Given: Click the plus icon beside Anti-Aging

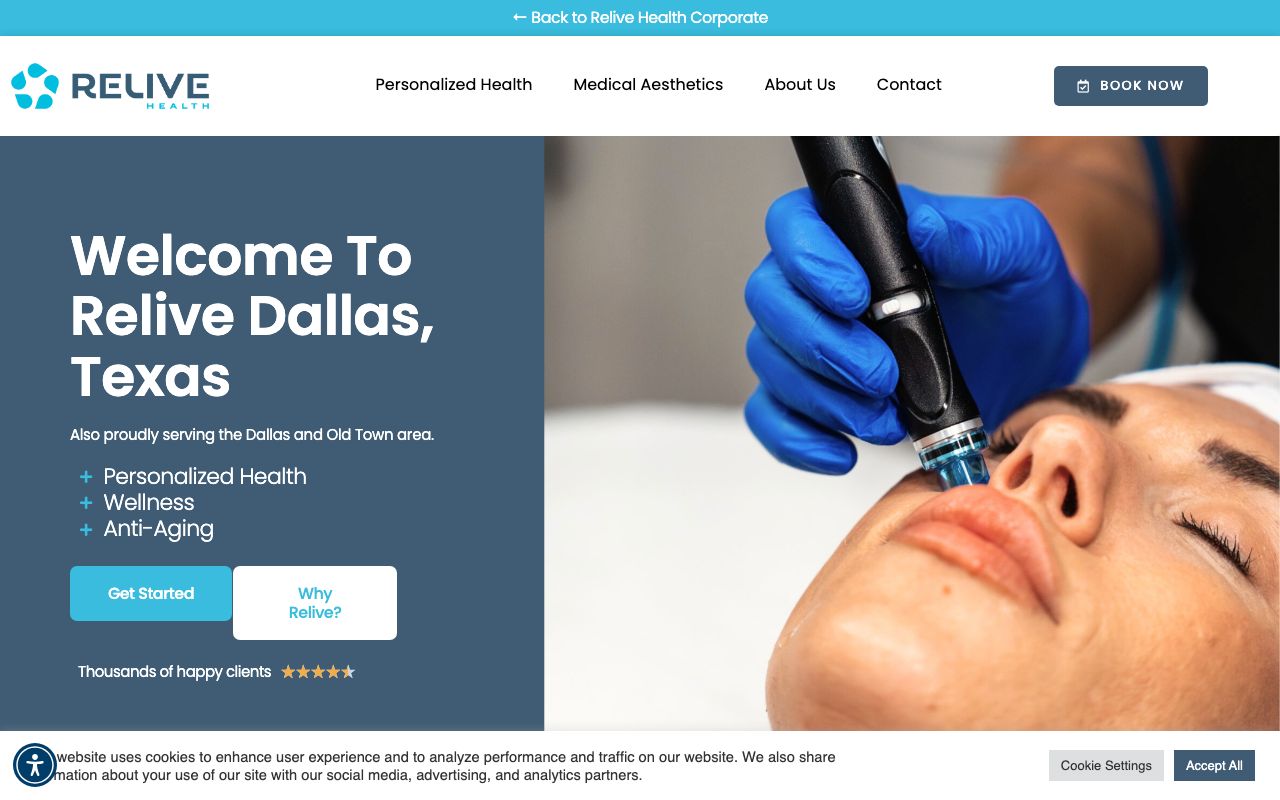Looking at the screenshot, I should tap(86, 529).
